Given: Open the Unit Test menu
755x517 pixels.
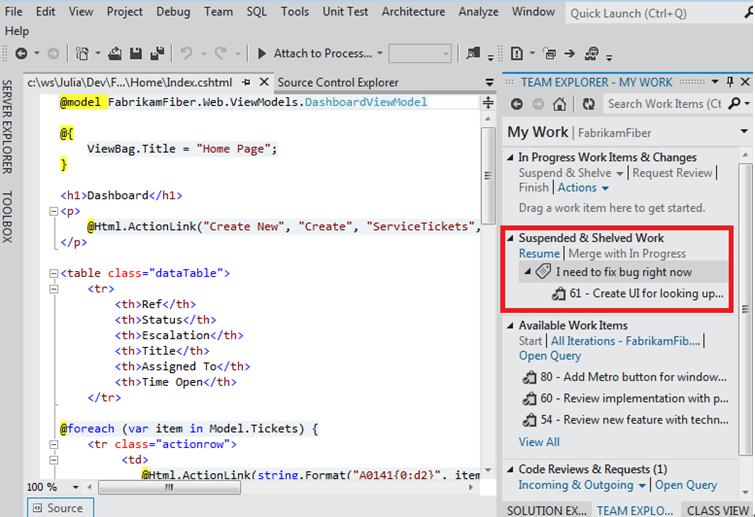Looking at the screenshot, I should tap(345, 12).
